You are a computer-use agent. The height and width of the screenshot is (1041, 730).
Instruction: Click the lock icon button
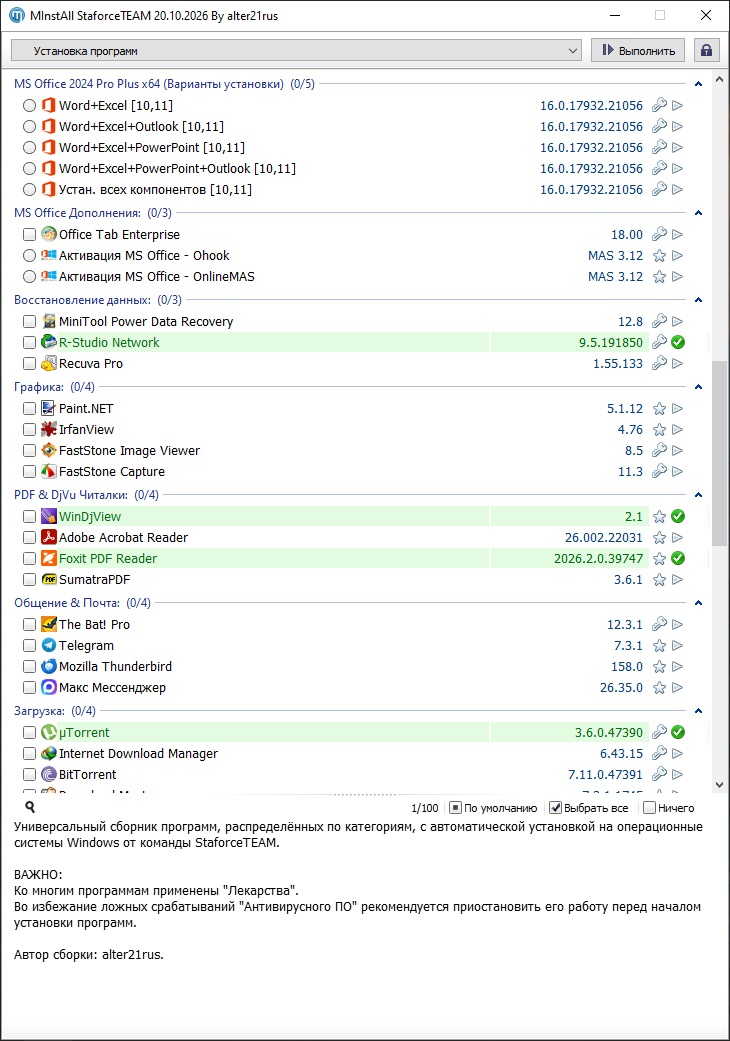click(706, 50)
